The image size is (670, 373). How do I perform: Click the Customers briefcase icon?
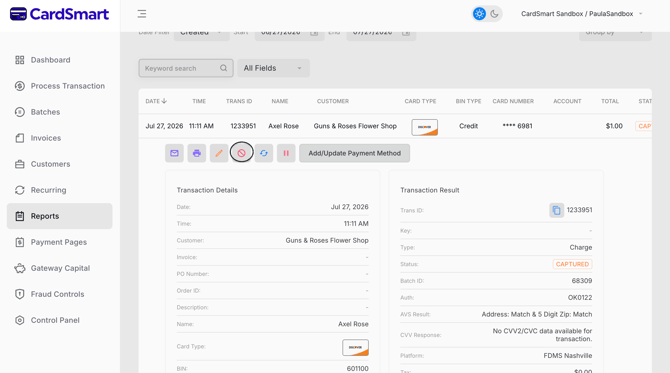click(x=20, y=164)
